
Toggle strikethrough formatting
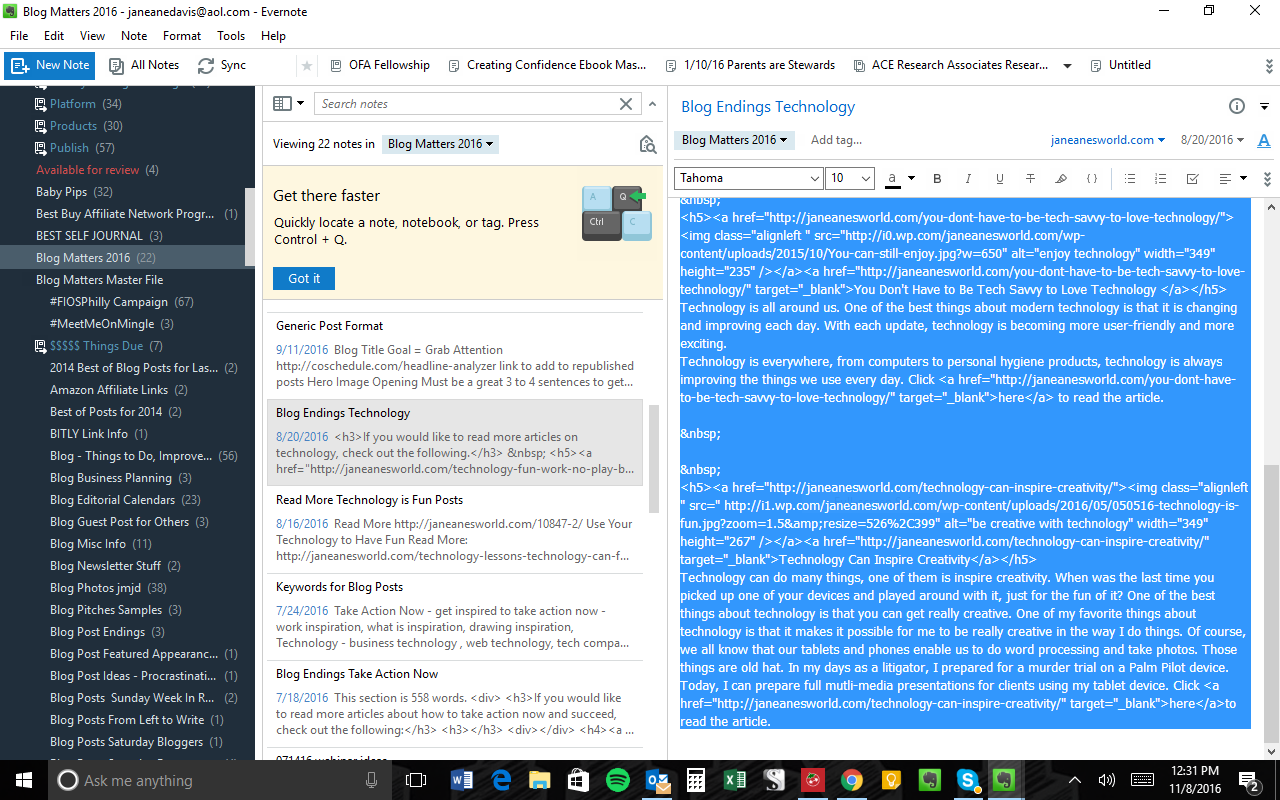1030,179
